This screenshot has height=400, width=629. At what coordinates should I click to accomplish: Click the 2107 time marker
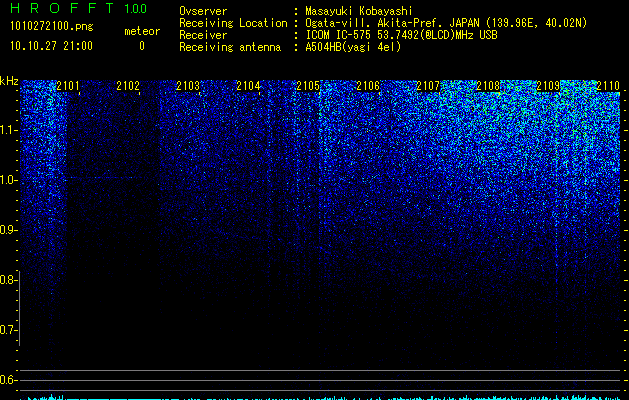click(x=428, y=86)
